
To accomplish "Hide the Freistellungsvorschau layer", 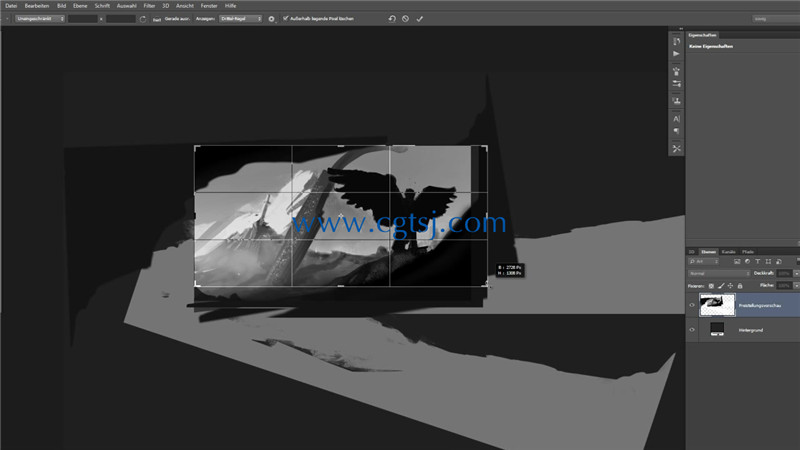I will (x=692, y=305).
